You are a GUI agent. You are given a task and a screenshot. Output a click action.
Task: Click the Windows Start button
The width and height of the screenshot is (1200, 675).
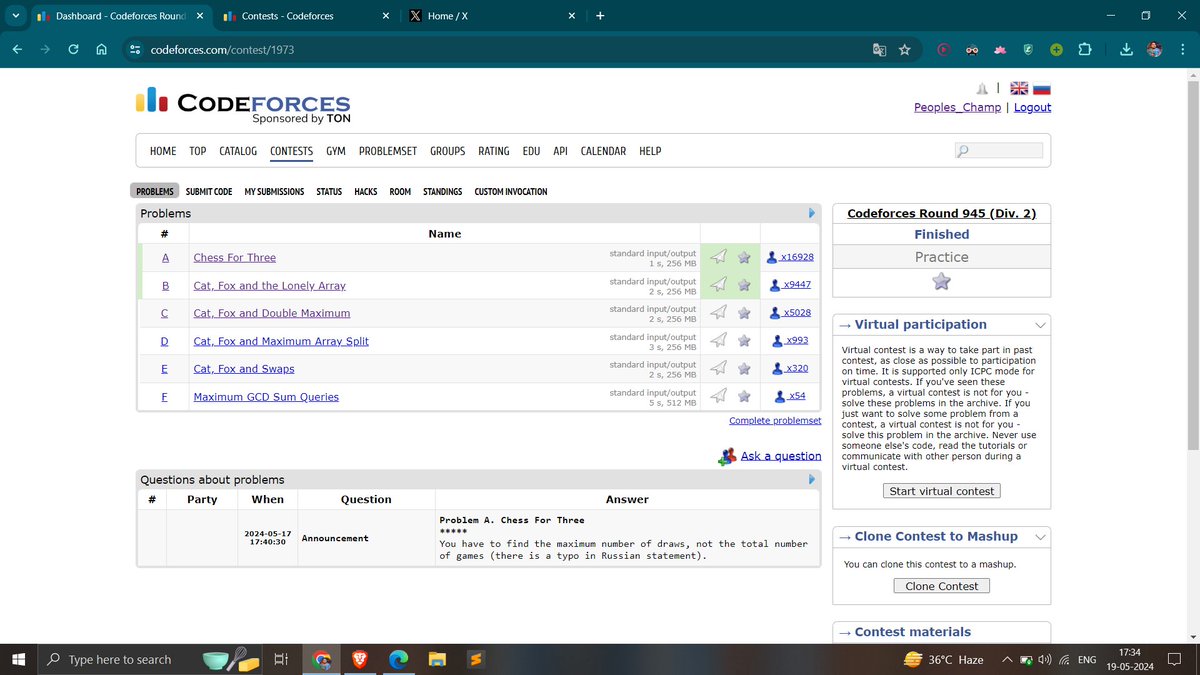(18, 659)
